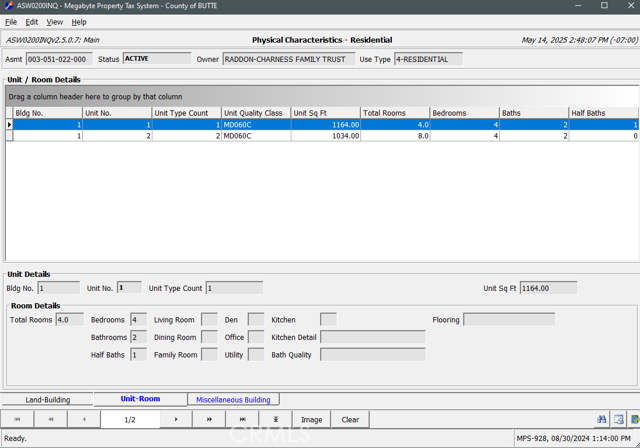Click the Ready status bar text
The height and width of the screenshot is (448, 640).
coord(15,438)
